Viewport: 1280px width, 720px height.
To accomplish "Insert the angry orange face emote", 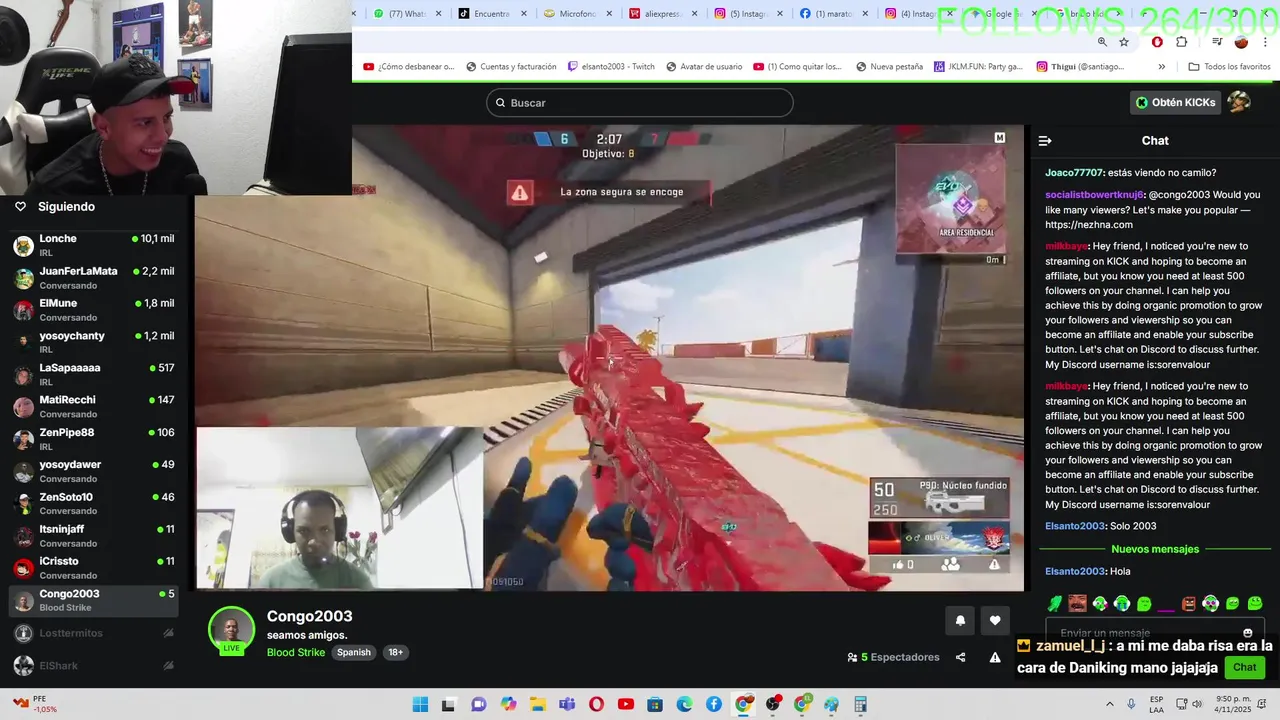I will point(1188,603).
